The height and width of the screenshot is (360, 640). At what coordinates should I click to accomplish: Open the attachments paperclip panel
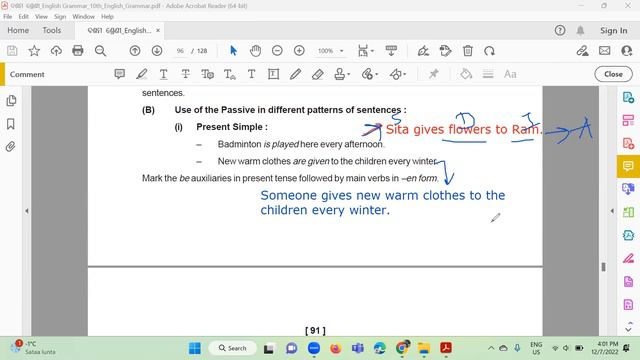[11, 147]
